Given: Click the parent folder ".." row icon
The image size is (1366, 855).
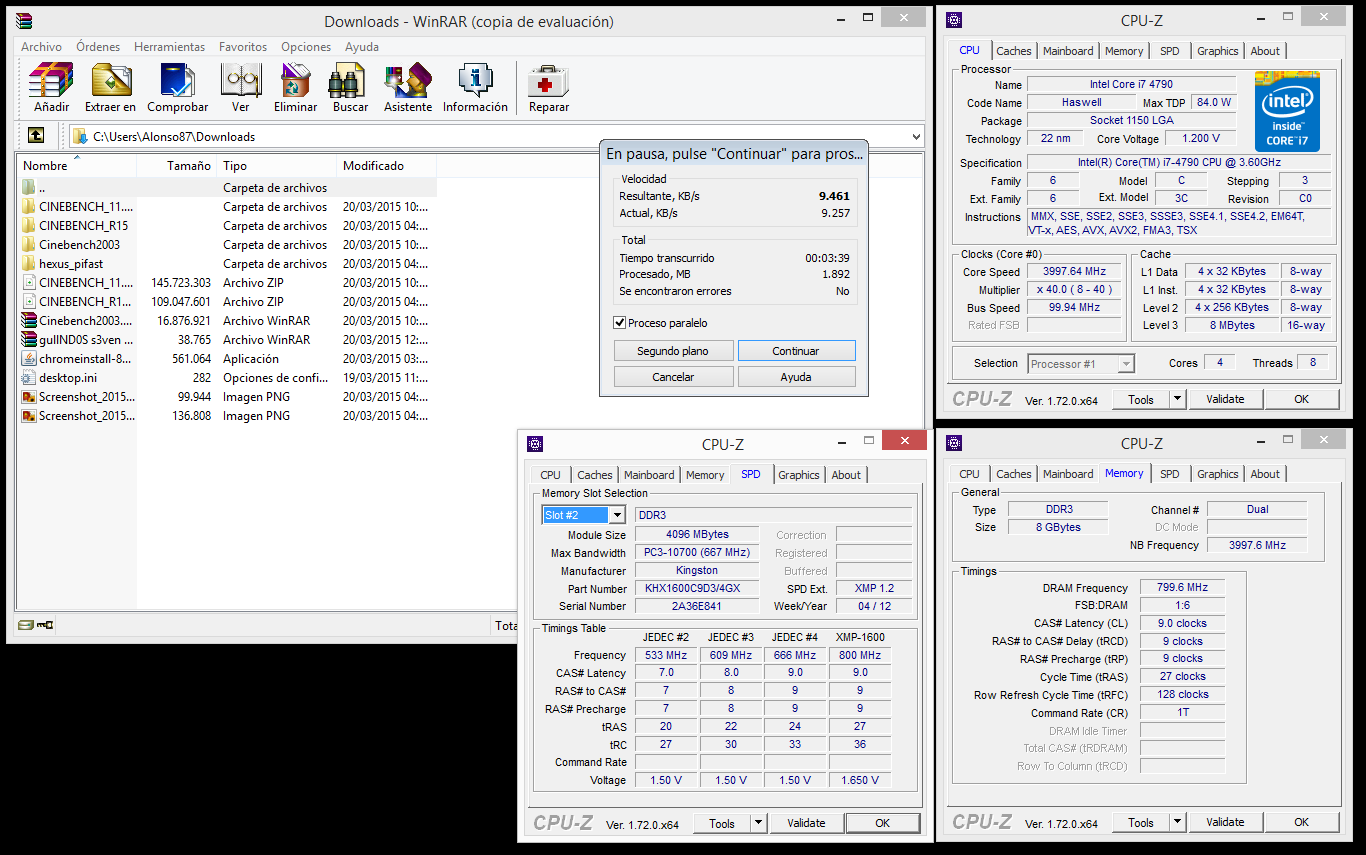Looking at the screenshot, I should [29, 188].
